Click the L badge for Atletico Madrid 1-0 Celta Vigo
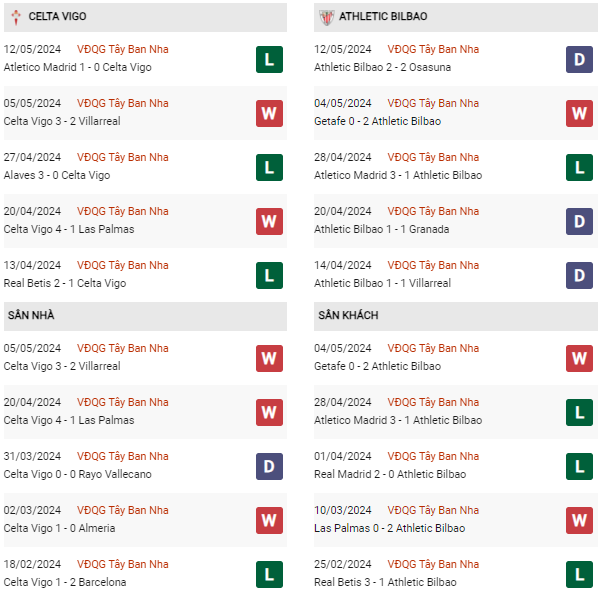 click(269, 59)
